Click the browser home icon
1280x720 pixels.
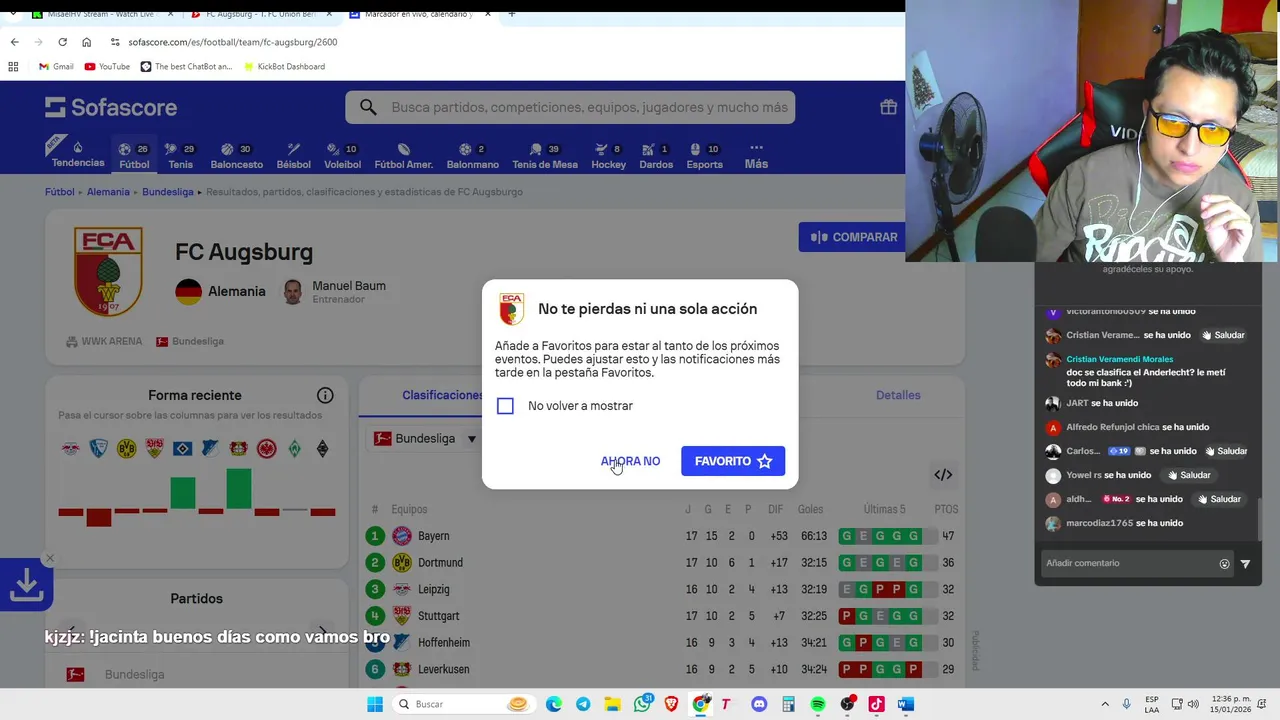point(87,42)
